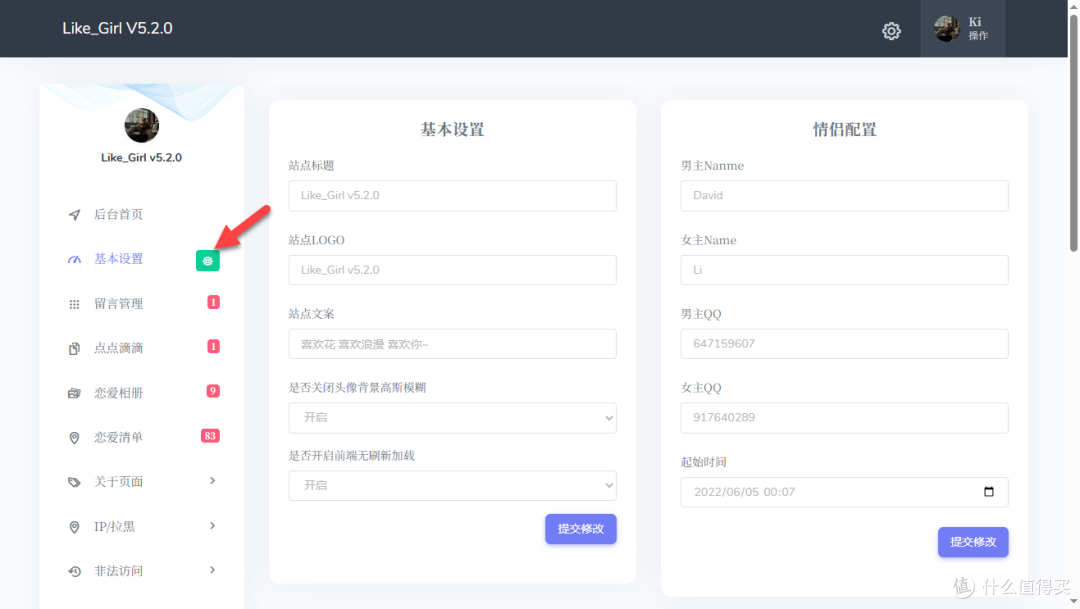Open the settings gear in top bar
Screen dimensions: 1080x609
coord(891,31)
